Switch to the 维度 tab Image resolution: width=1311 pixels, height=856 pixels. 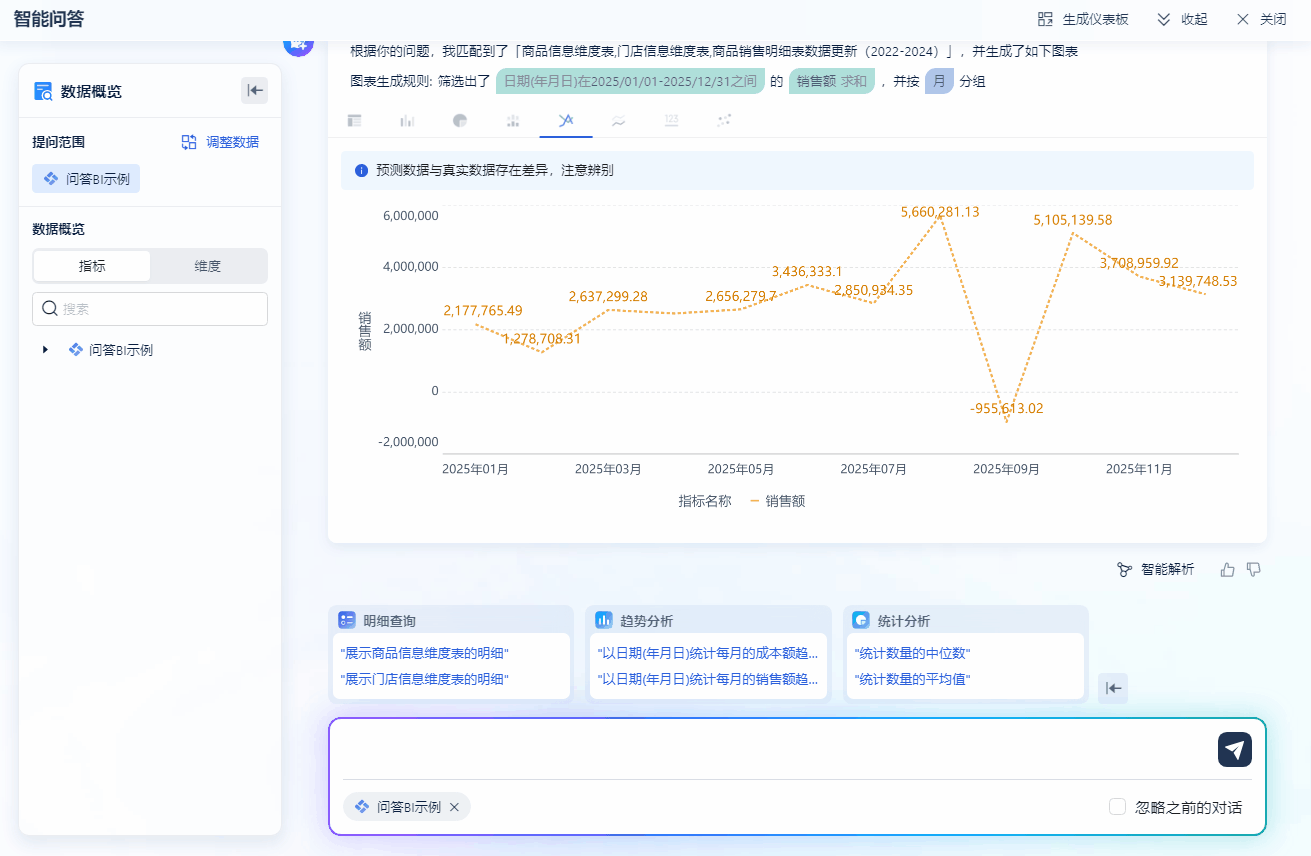[x=208, y=266]
